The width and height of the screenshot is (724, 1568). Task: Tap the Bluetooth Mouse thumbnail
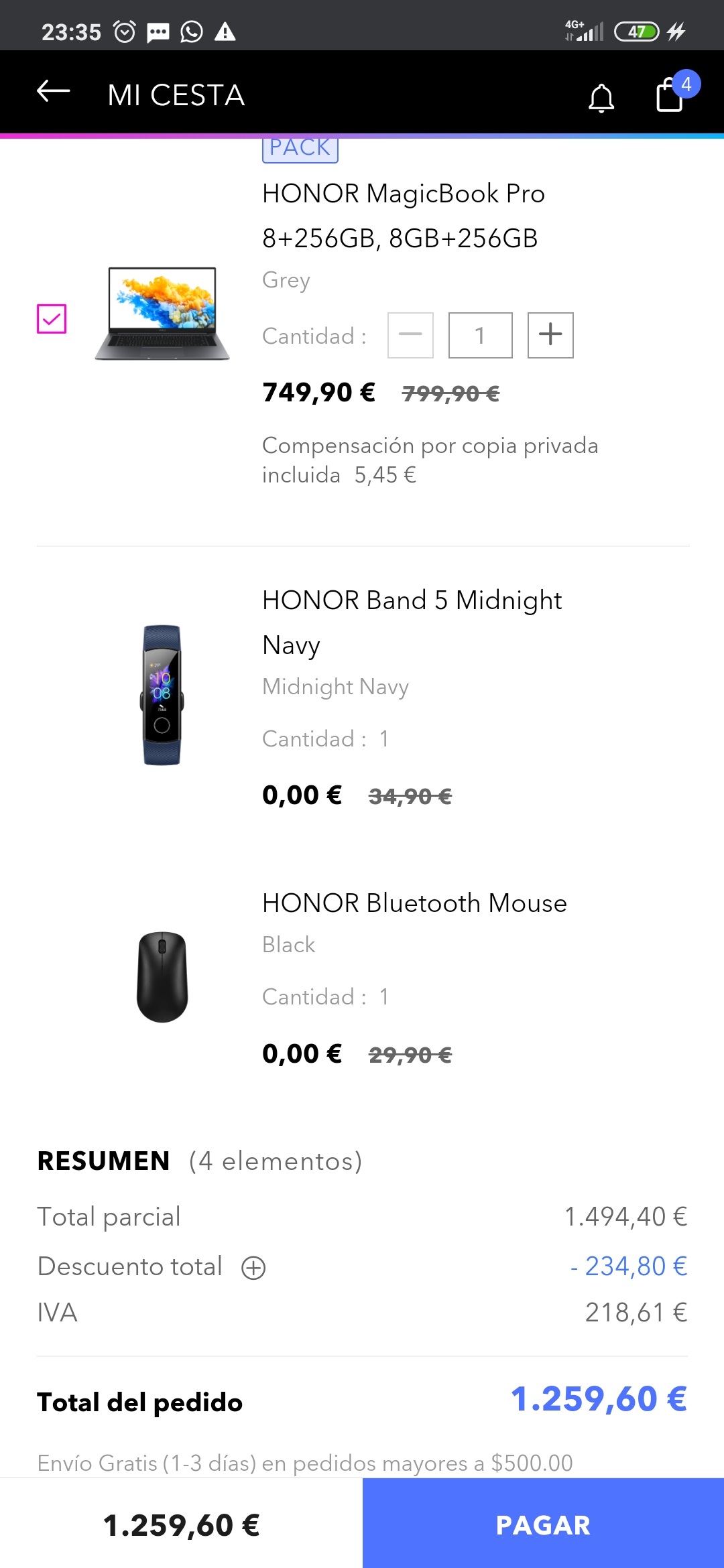pos(162,976)
